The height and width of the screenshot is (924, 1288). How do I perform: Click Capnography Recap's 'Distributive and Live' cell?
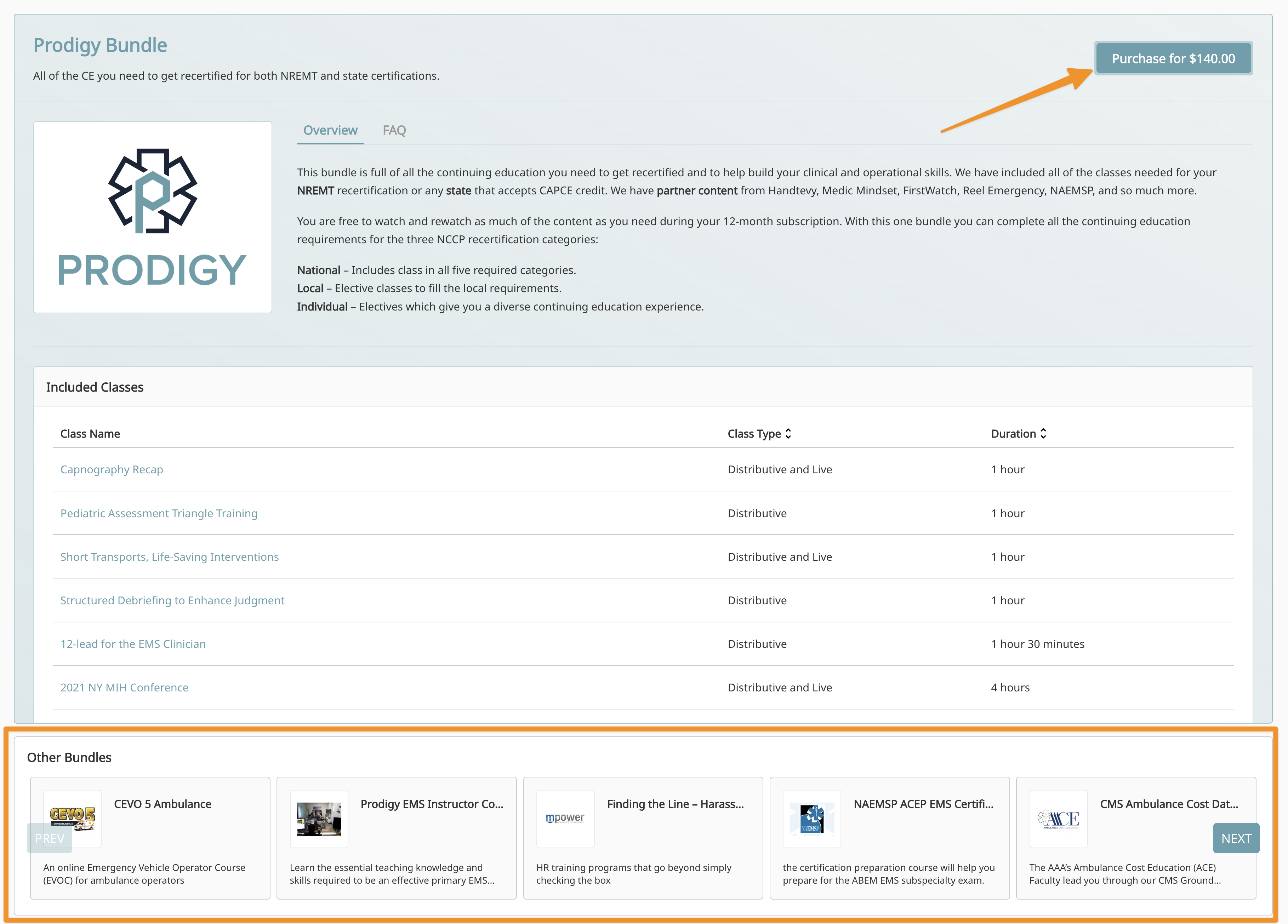point(780,470)
